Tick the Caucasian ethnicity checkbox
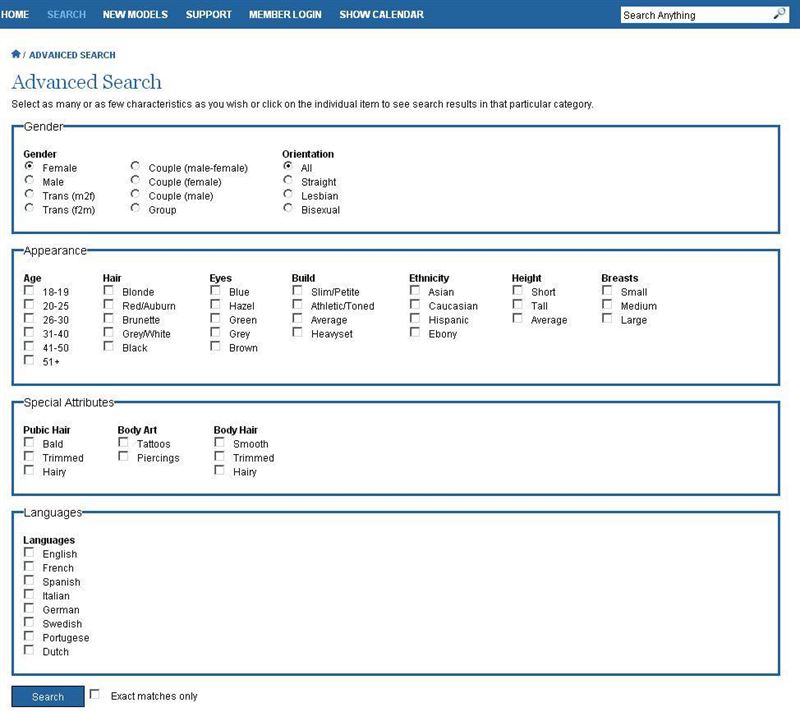The height and width of the screenshot is (712, 800). pos(415,304)
